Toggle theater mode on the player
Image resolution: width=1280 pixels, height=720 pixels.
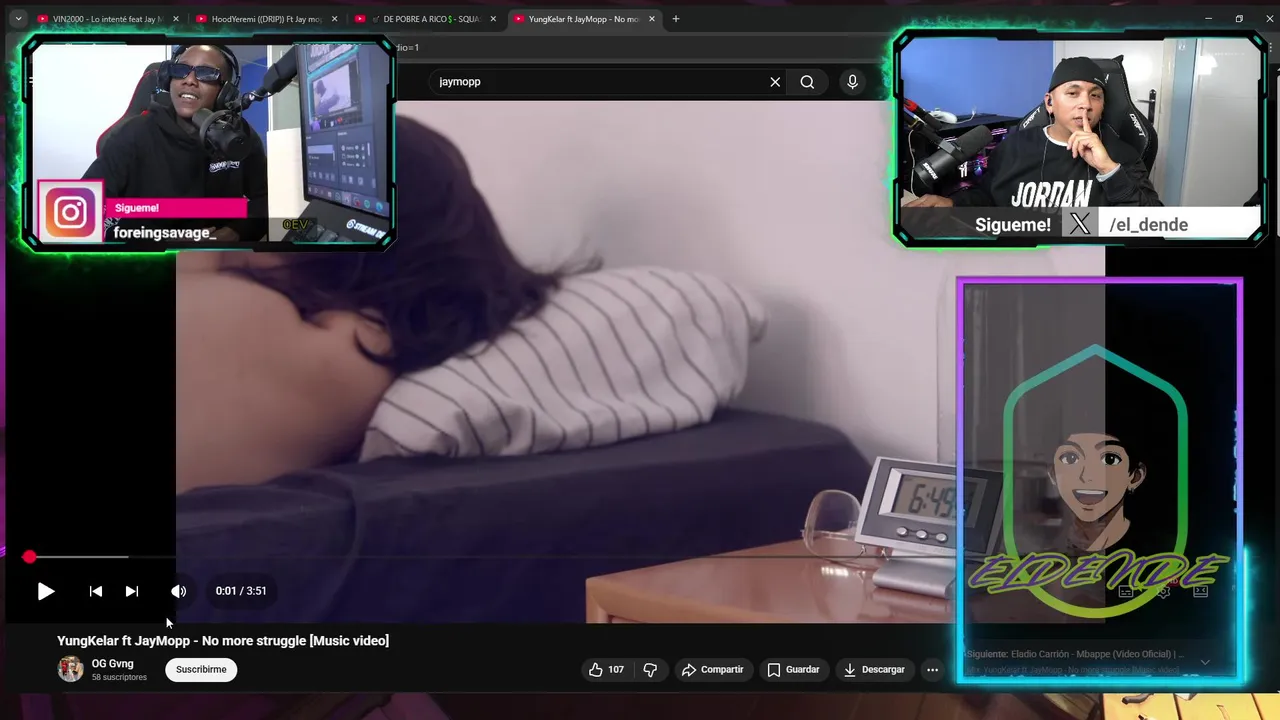(x=1201, y=591)
